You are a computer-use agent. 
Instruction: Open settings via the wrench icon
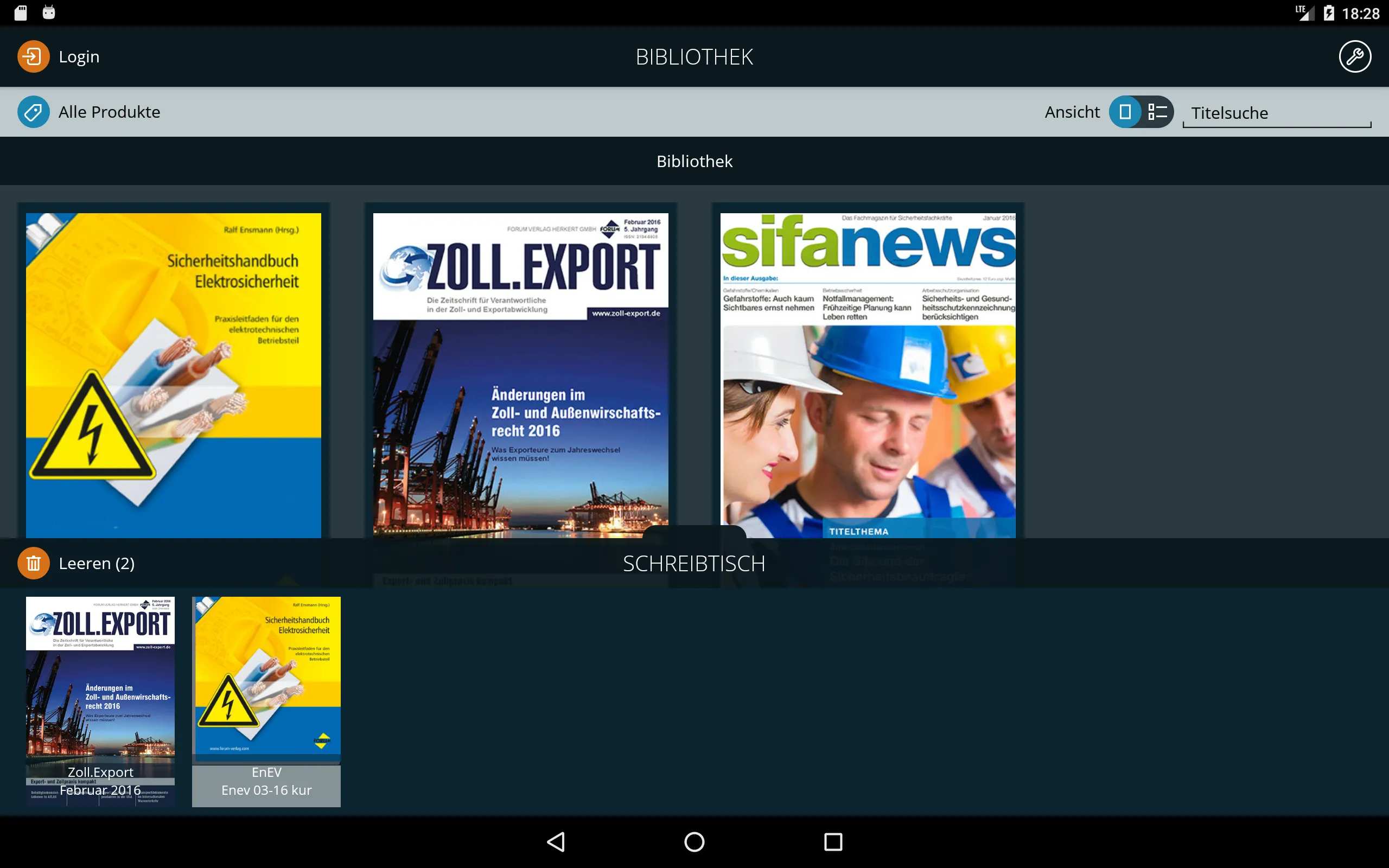coord(1355,56)
